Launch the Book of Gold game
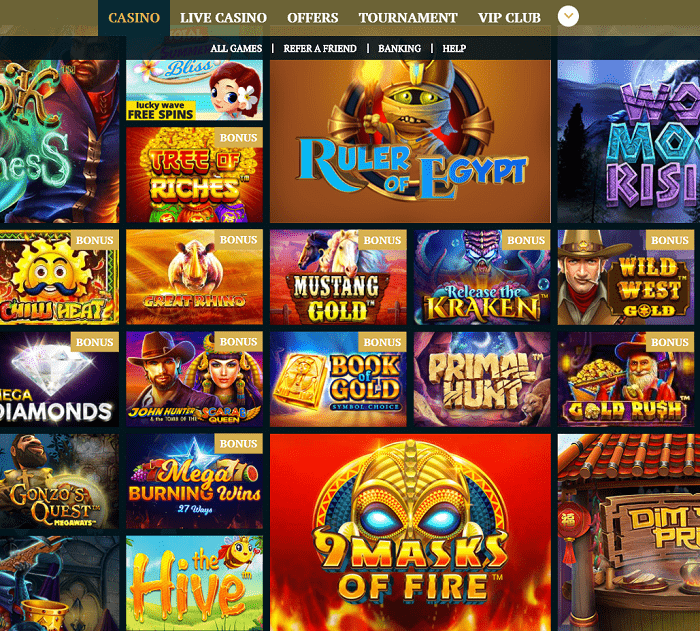 pos(338,379)
